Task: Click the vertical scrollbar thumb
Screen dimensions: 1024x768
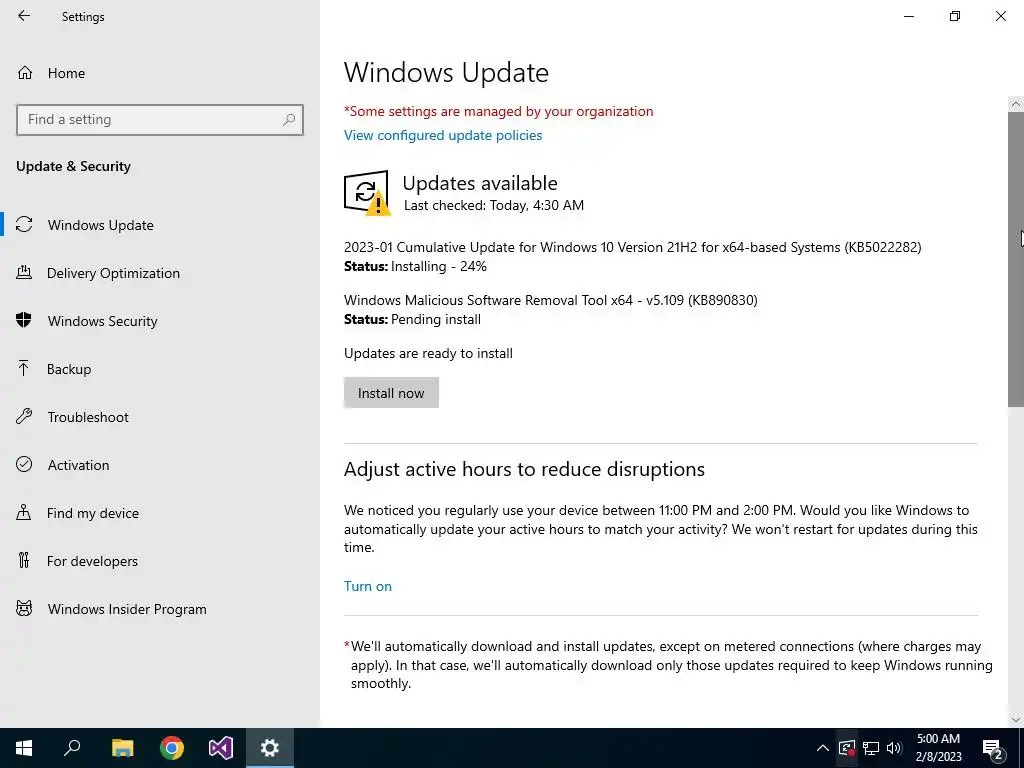Action: (x=1016, y=259)
